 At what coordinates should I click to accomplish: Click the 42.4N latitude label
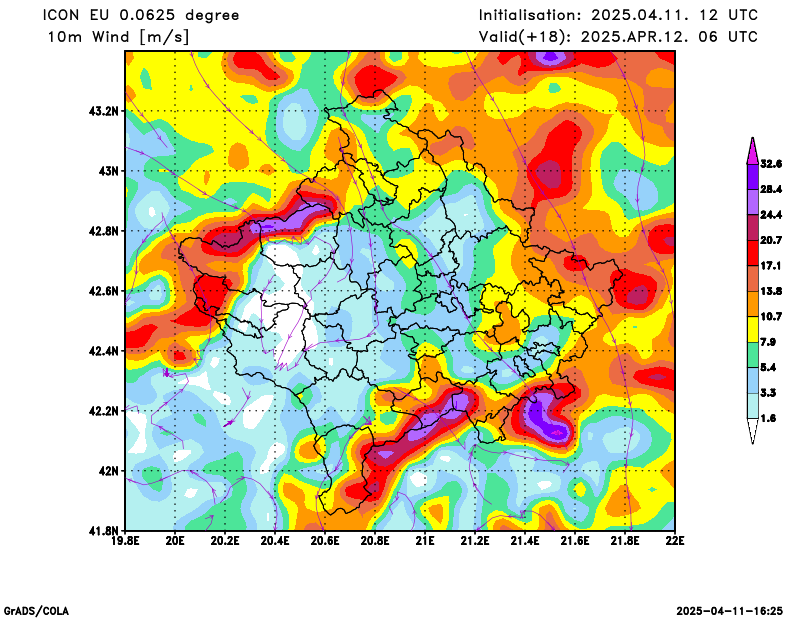point(104,351)
